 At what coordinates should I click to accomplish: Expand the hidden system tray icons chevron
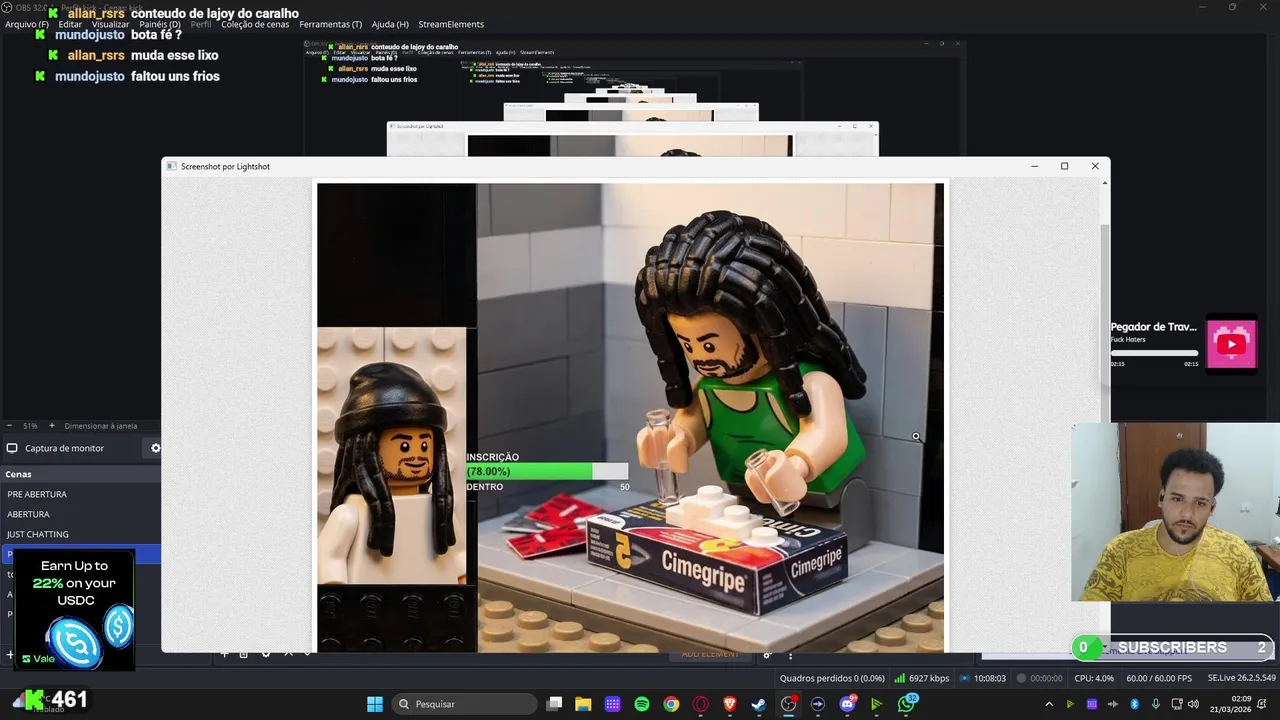click(1049, 704)
